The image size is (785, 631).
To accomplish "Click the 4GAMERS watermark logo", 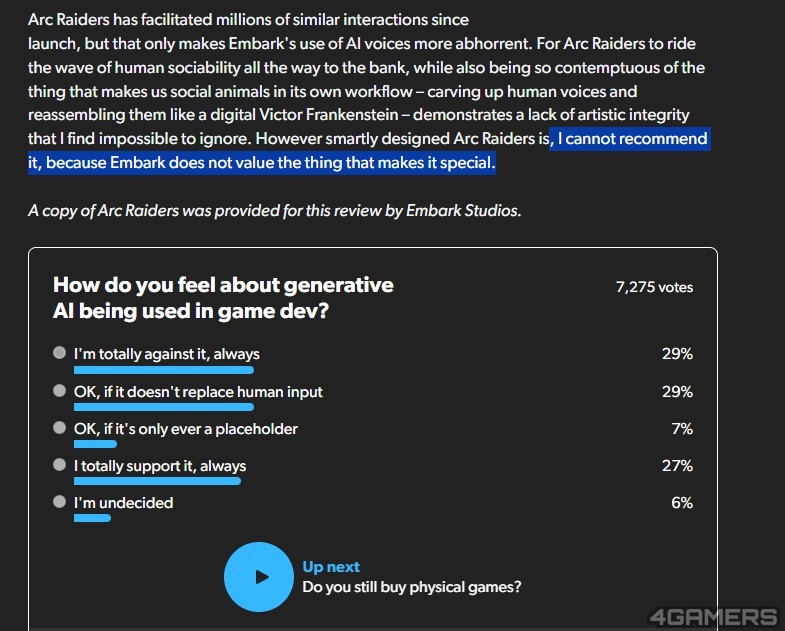I will (x=712, y=616).
